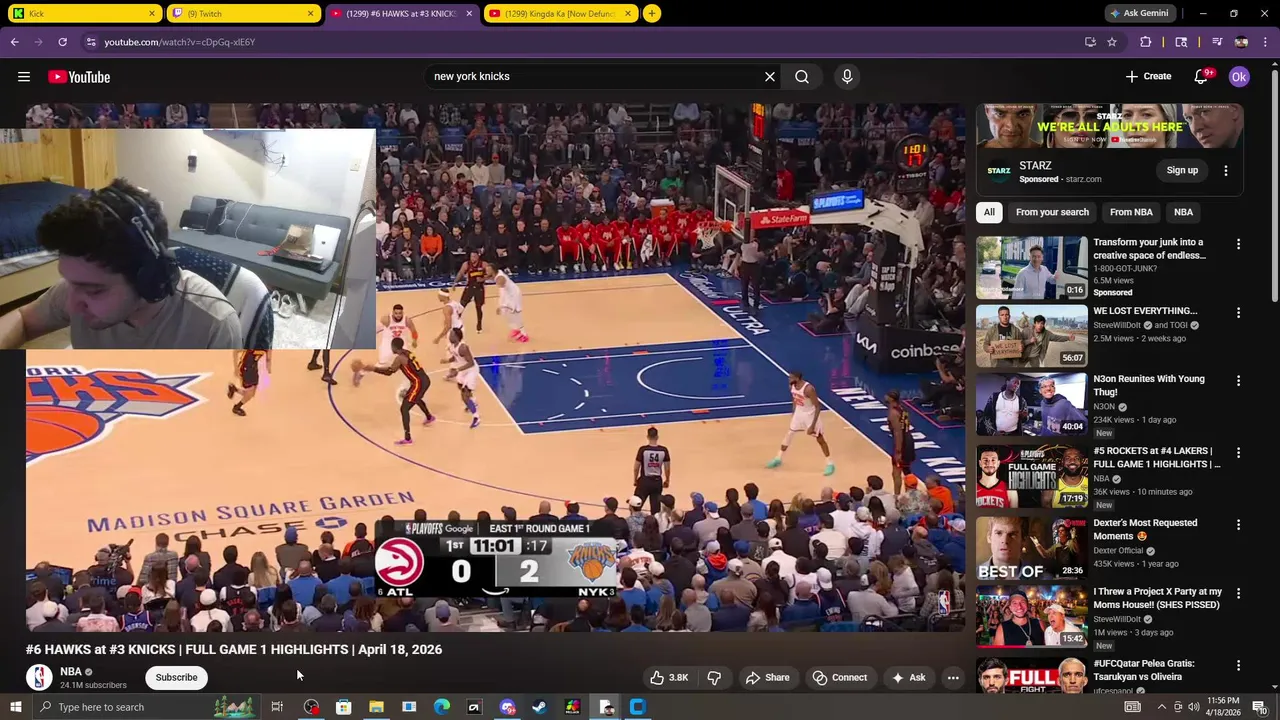Open Chrome extensions puzzle icon

point(1146,42)
